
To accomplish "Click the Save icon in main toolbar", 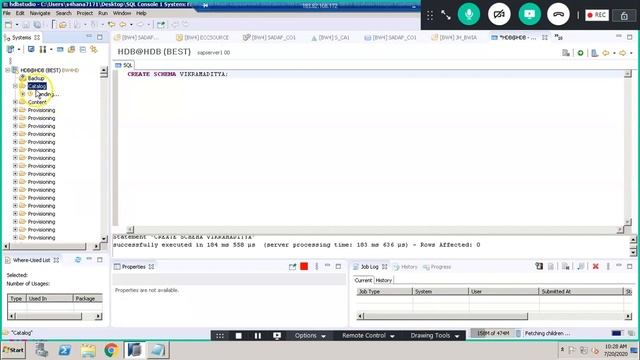I will (26, 25).
